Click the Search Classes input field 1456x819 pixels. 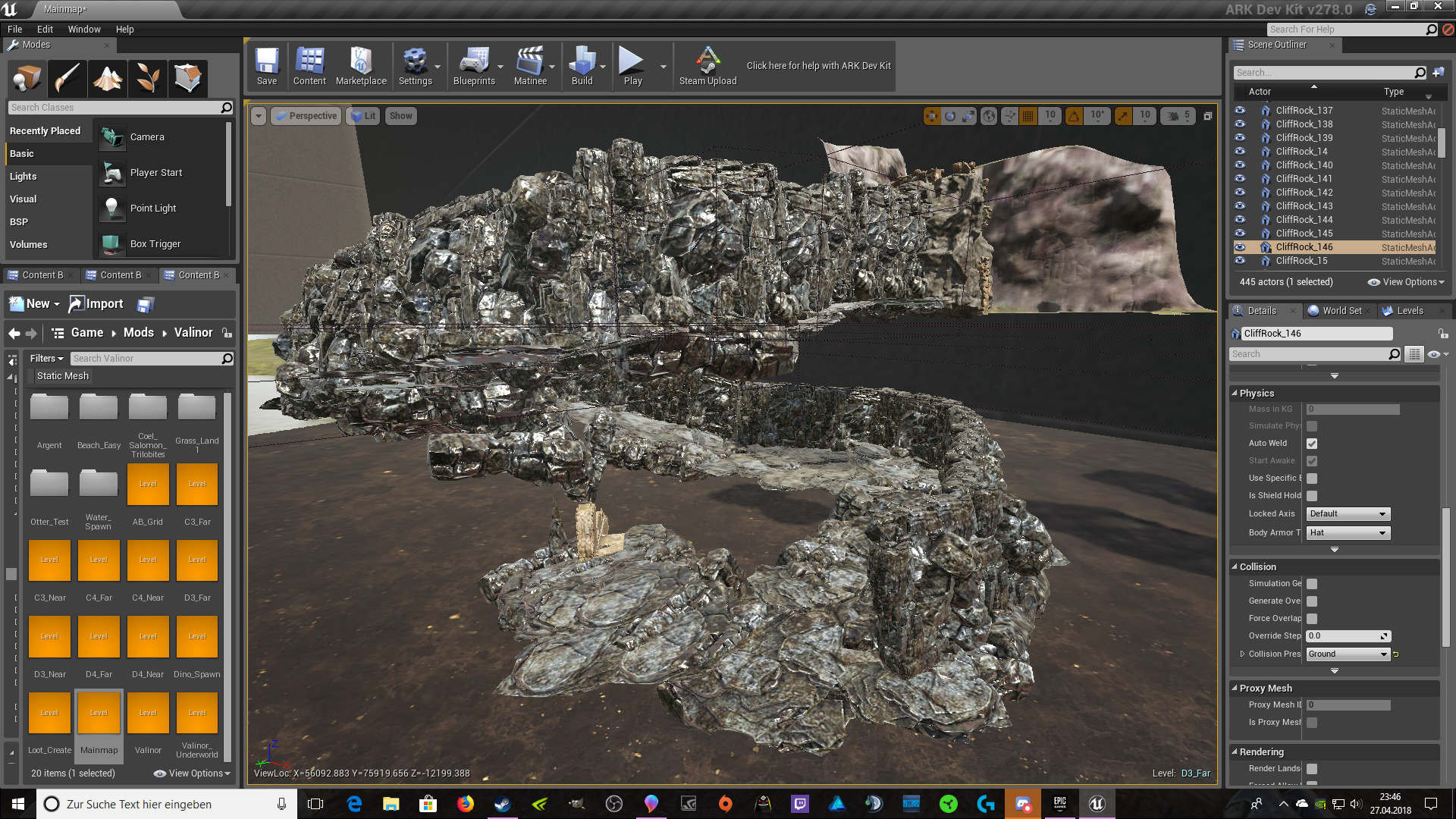tap(121, 108)
